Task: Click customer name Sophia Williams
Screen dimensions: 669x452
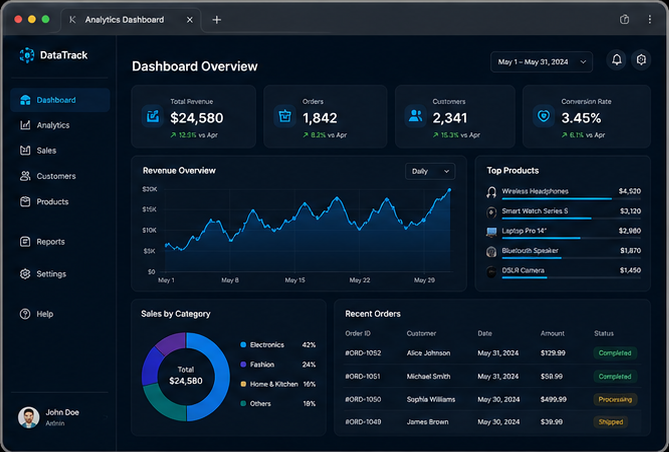Action: click(x=431, y=400)
